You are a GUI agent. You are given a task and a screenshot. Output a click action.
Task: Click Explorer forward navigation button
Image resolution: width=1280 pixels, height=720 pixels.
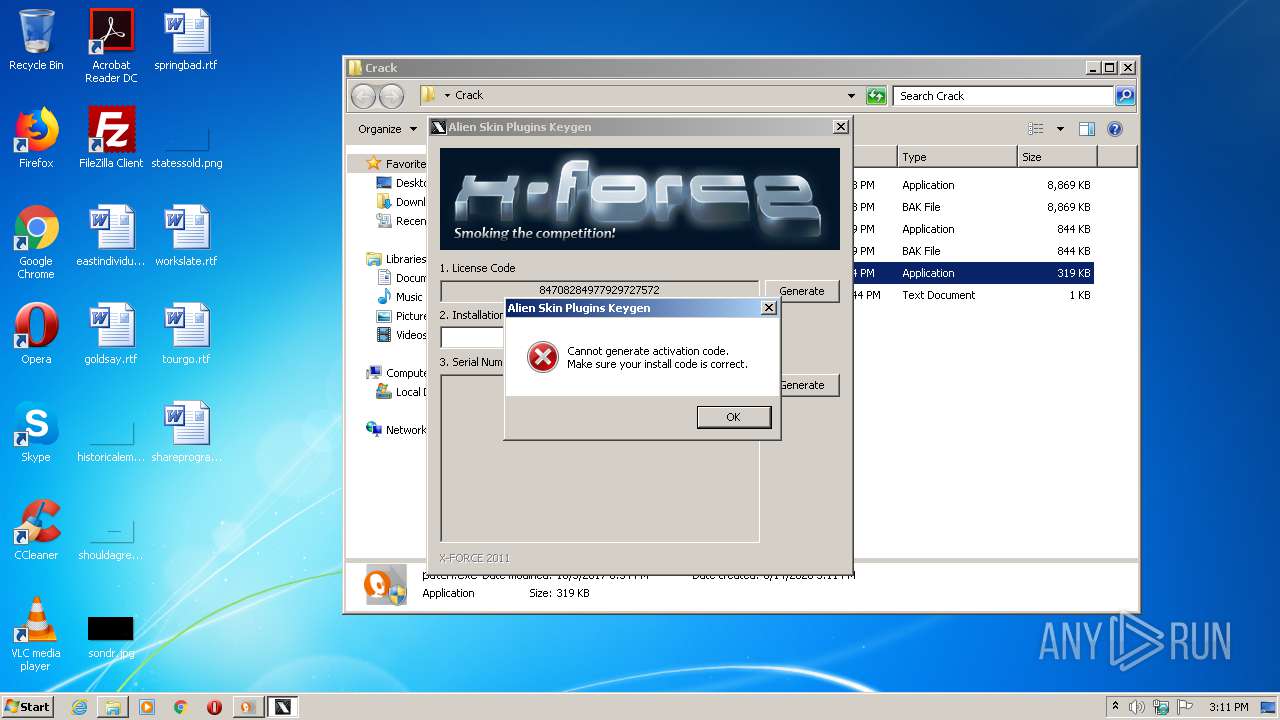(392, 96)
